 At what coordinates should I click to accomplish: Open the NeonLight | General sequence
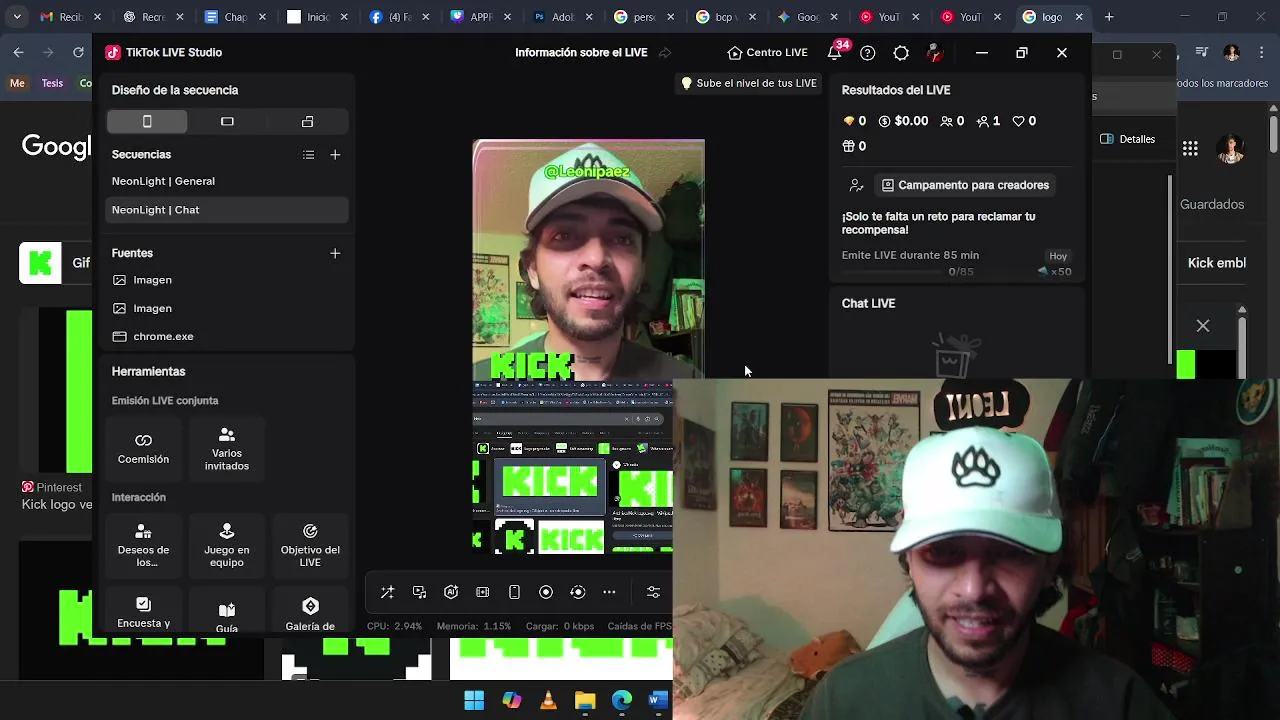pyautogui.click(x=227, y=181)
